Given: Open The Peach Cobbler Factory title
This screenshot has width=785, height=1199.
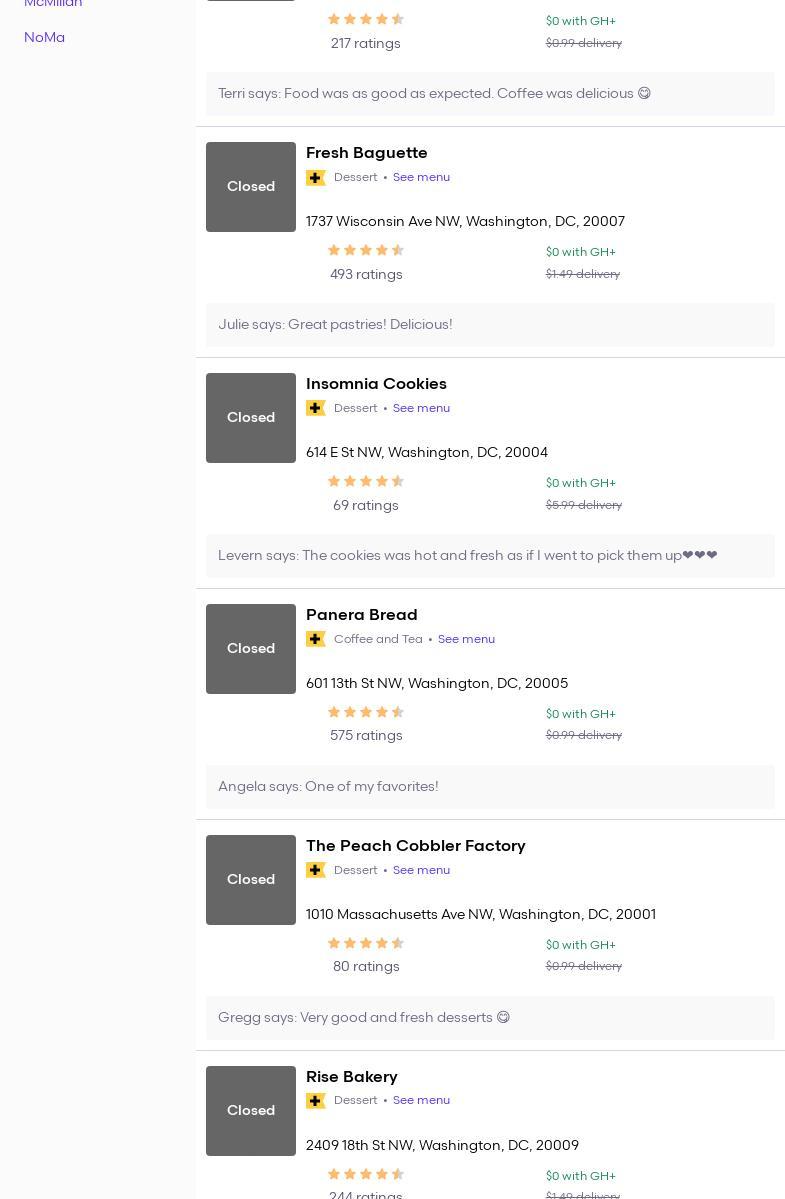Looking at the screenshot, I should pyautogui.click(x=415, y=846).
